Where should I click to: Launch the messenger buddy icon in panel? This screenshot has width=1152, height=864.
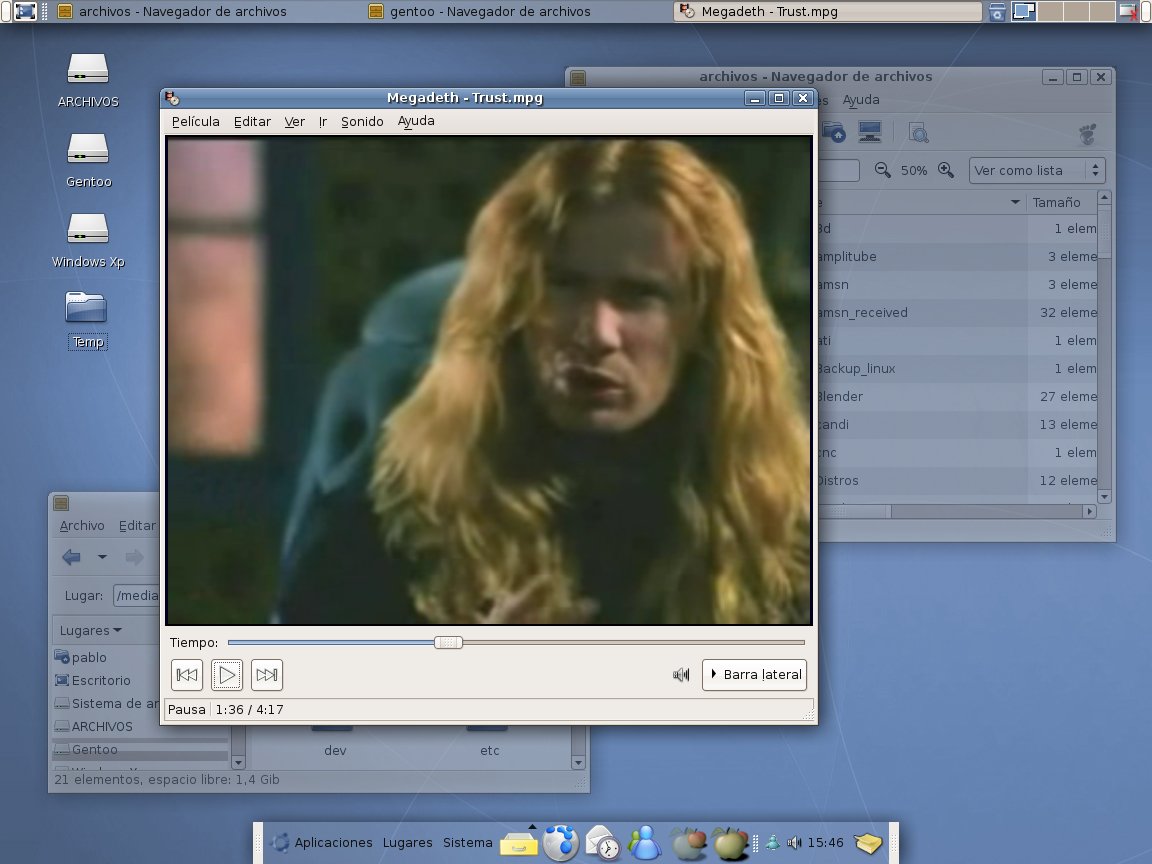coord(644,842)
